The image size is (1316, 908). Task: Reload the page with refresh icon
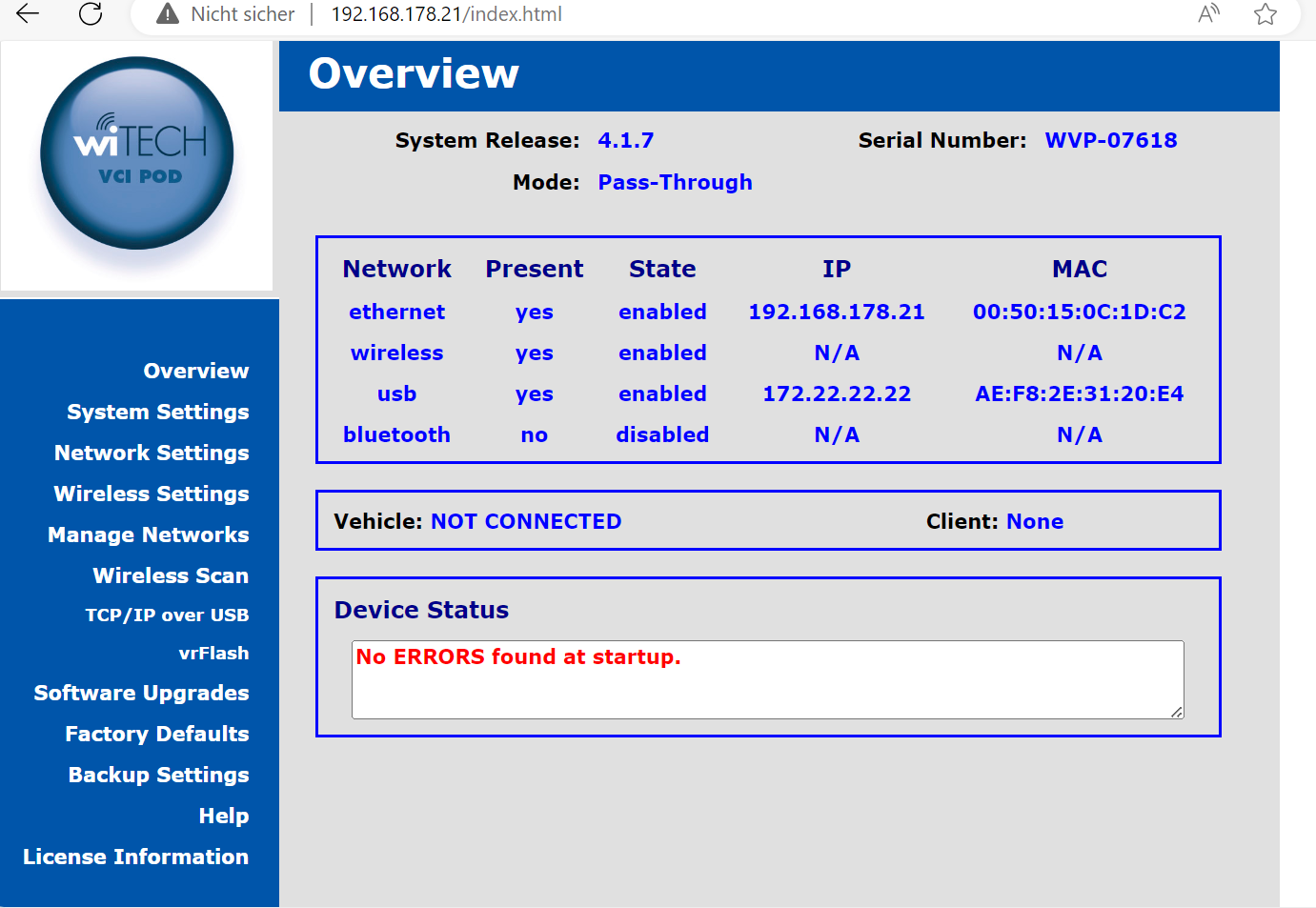[x=91, y=13]
